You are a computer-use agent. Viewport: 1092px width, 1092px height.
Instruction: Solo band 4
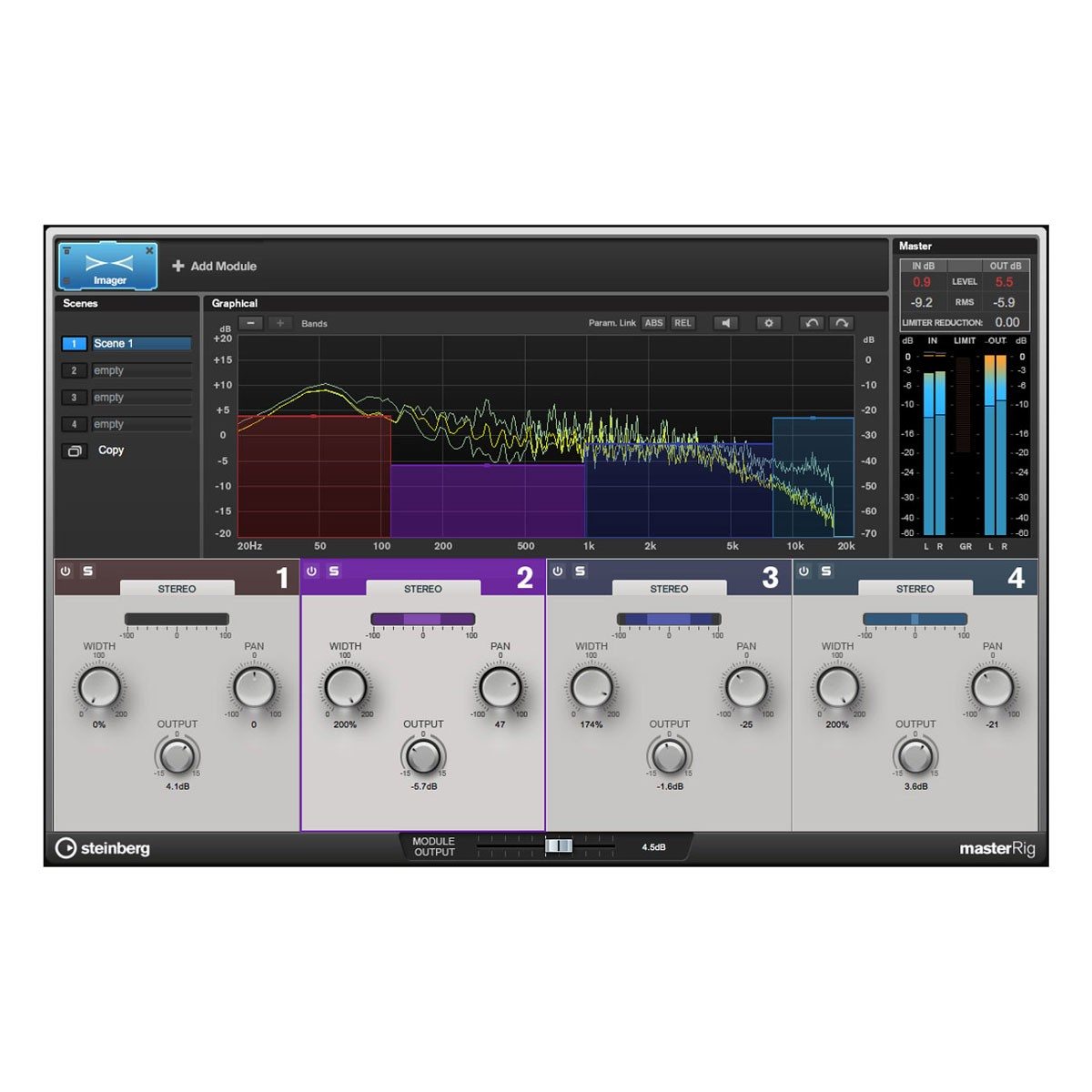(x=826, y=571)
